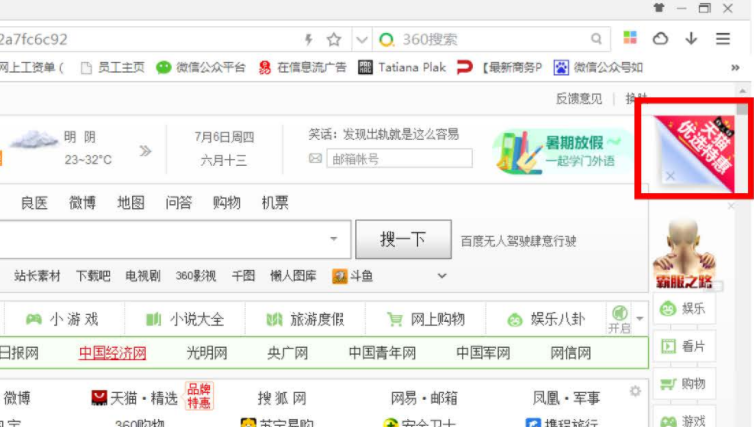Image resolution: width=754 pixels, height=427 pixels.
Task: Open the 娱乐 sidebar button
Action: click(684, 308)
